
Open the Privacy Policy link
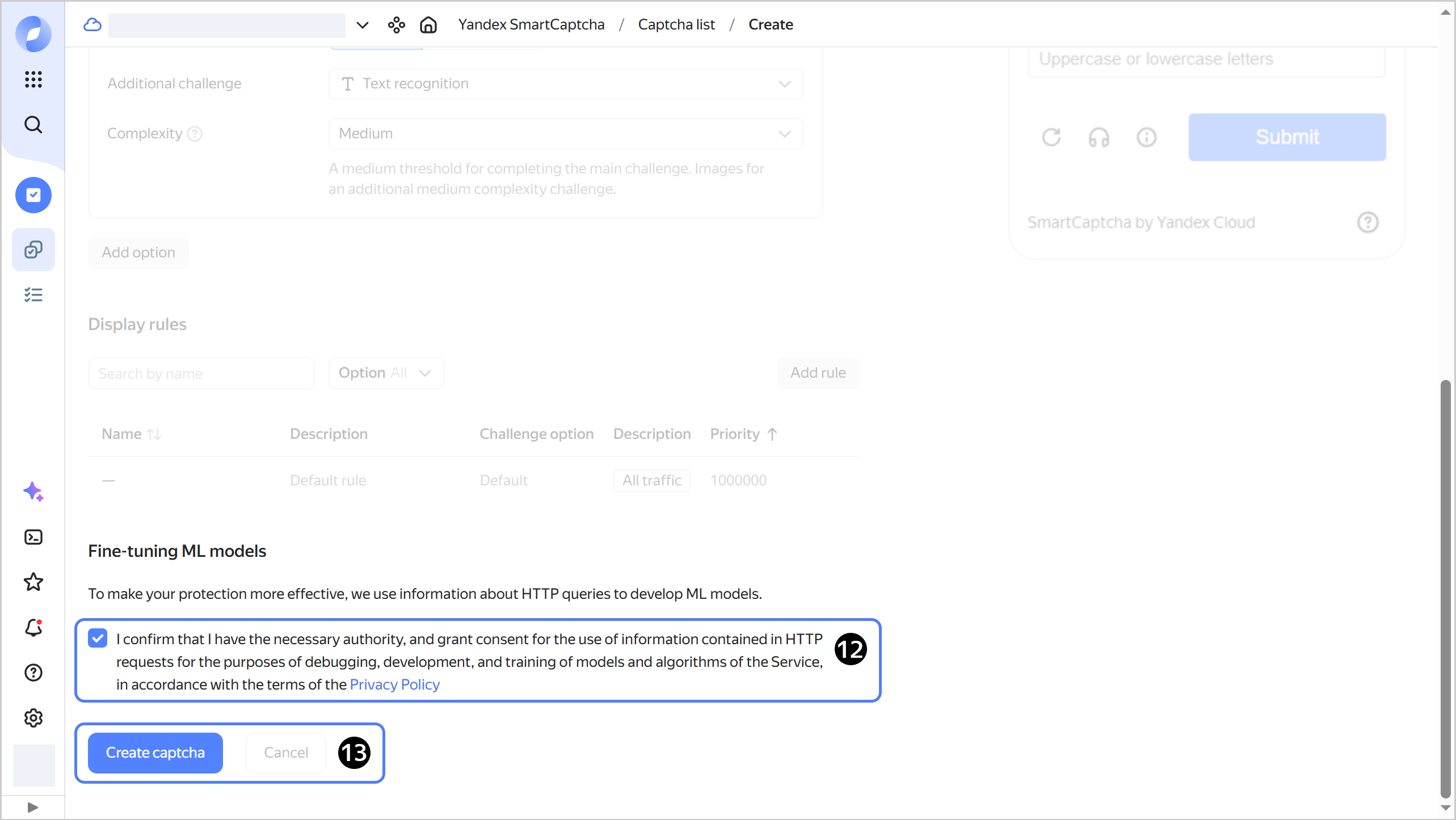click(394, 684)
